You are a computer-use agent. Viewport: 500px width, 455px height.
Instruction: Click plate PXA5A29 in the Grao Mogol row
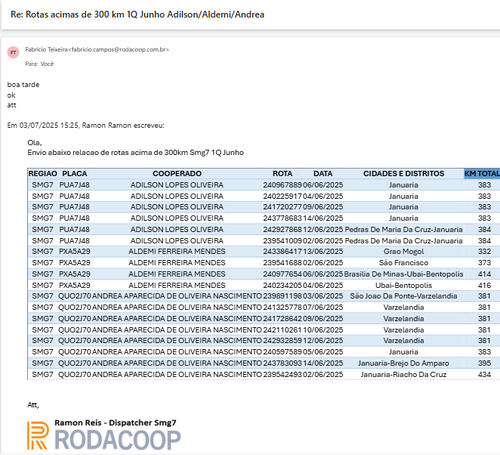coord(75,252)
